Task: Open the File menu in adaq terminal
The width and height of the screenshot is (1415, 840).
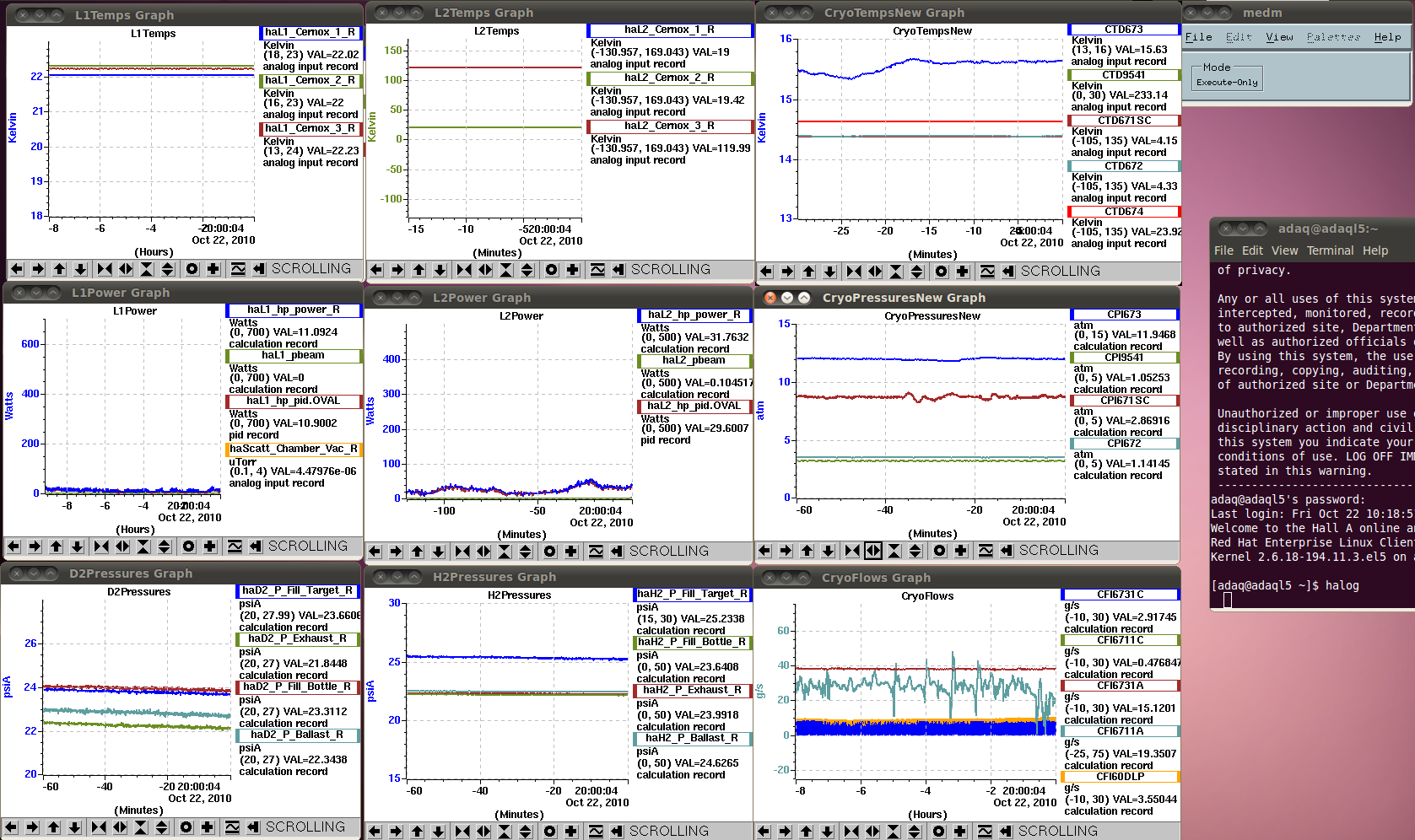Action: pyautogui.click(x=1223, y=250)
